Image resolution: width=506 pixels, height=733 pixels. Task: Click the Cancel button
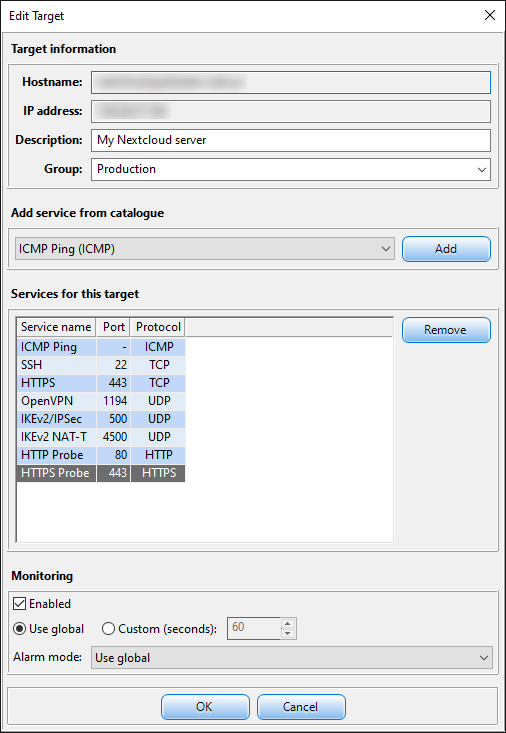[301, 707]
